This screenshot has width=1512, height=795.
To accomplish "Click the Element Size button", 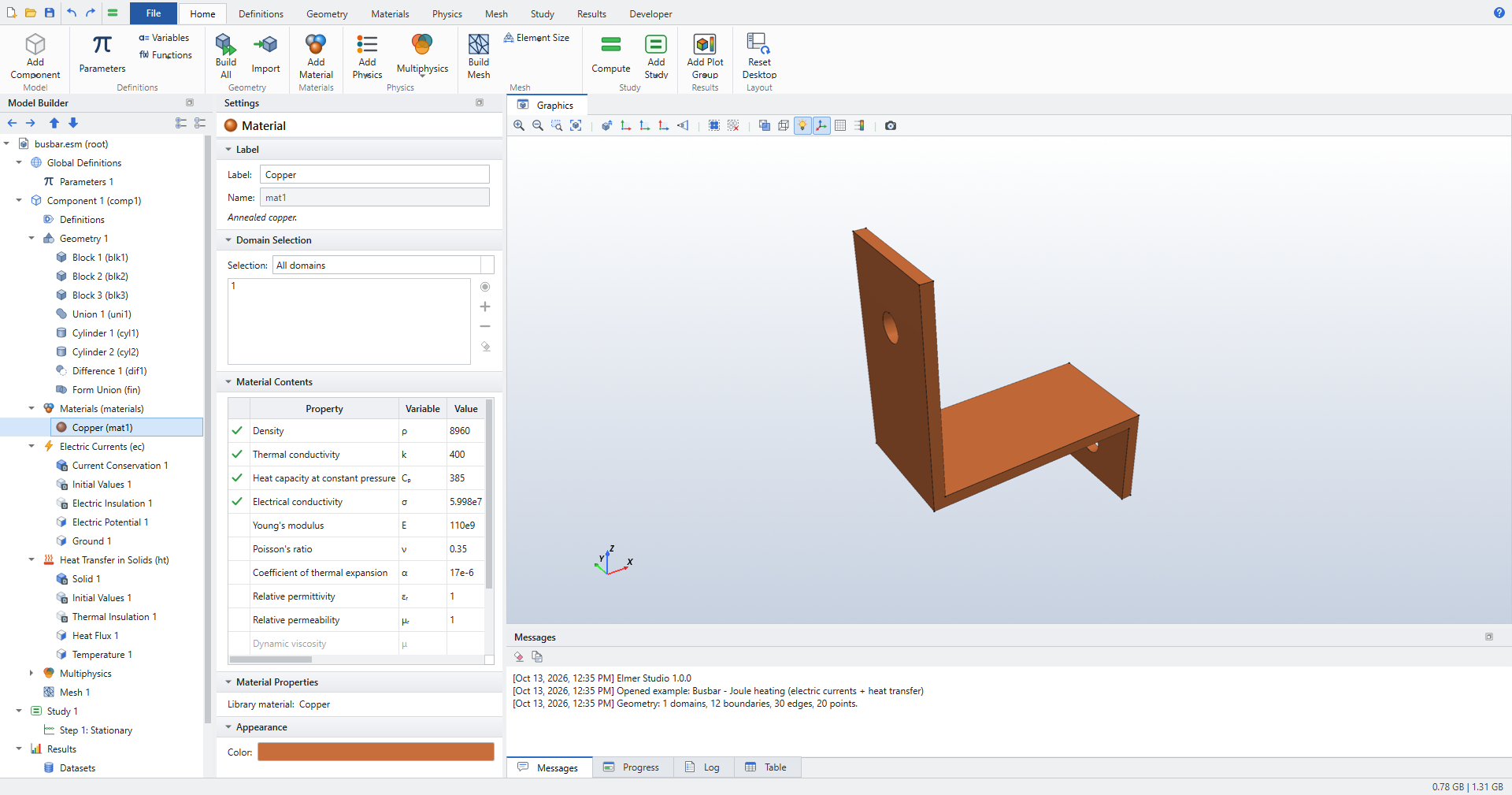I will (x=536, y=38).
